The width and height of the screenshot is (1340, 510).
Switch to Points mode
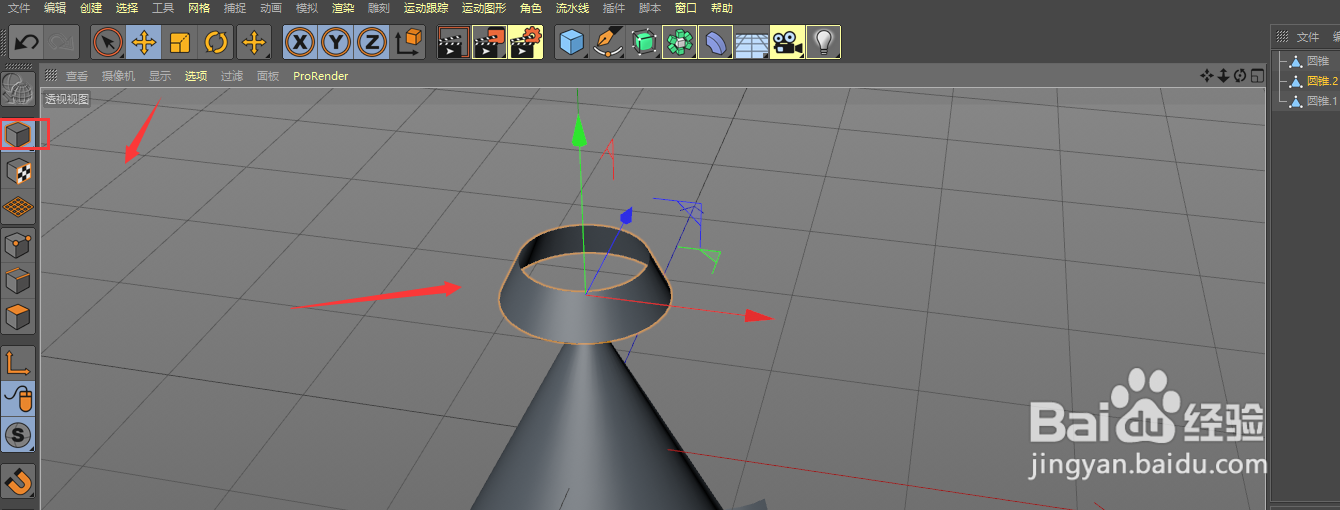click(18, 245)
